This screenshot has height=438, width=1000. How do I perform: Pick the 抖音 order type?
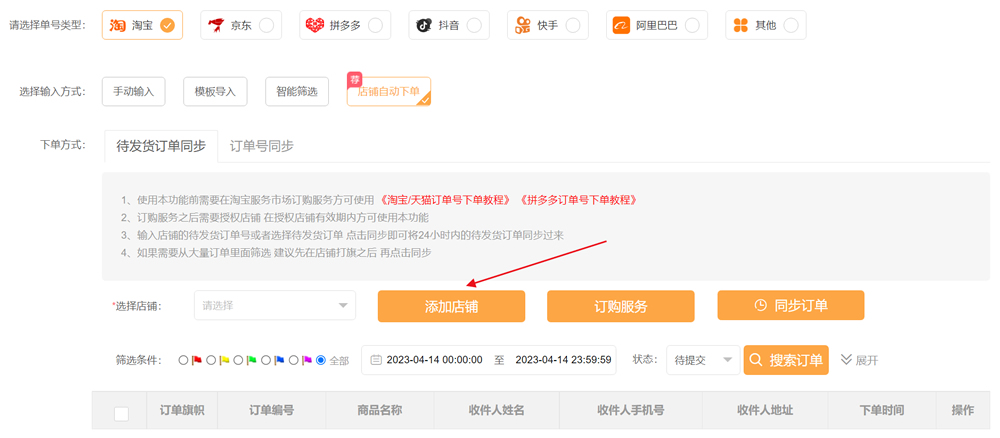coord(448,25)
